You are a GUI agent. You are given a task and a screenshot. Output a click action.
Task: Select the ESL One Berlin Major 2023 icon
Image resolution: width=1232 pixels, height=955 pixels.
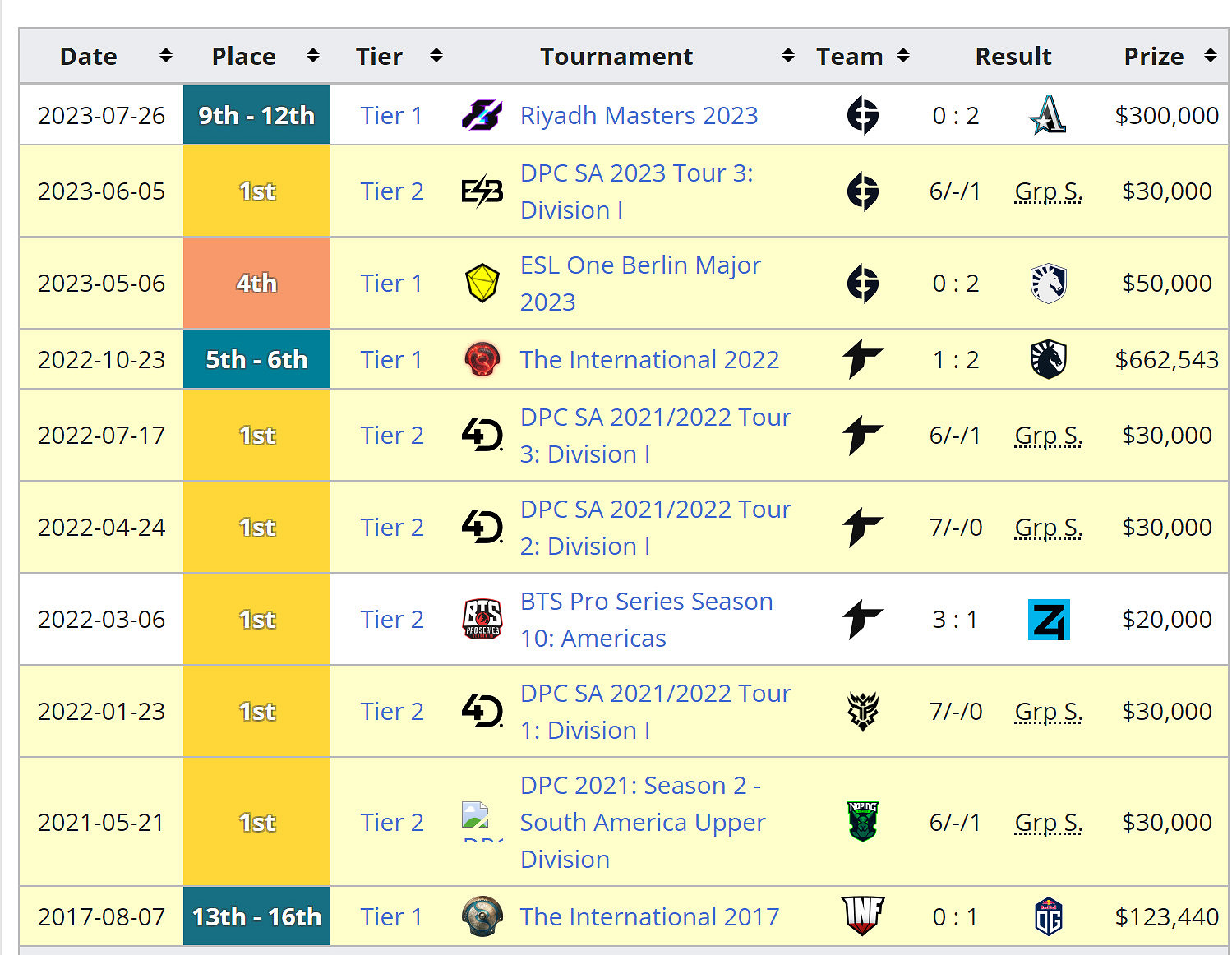(x=482, y=283)
